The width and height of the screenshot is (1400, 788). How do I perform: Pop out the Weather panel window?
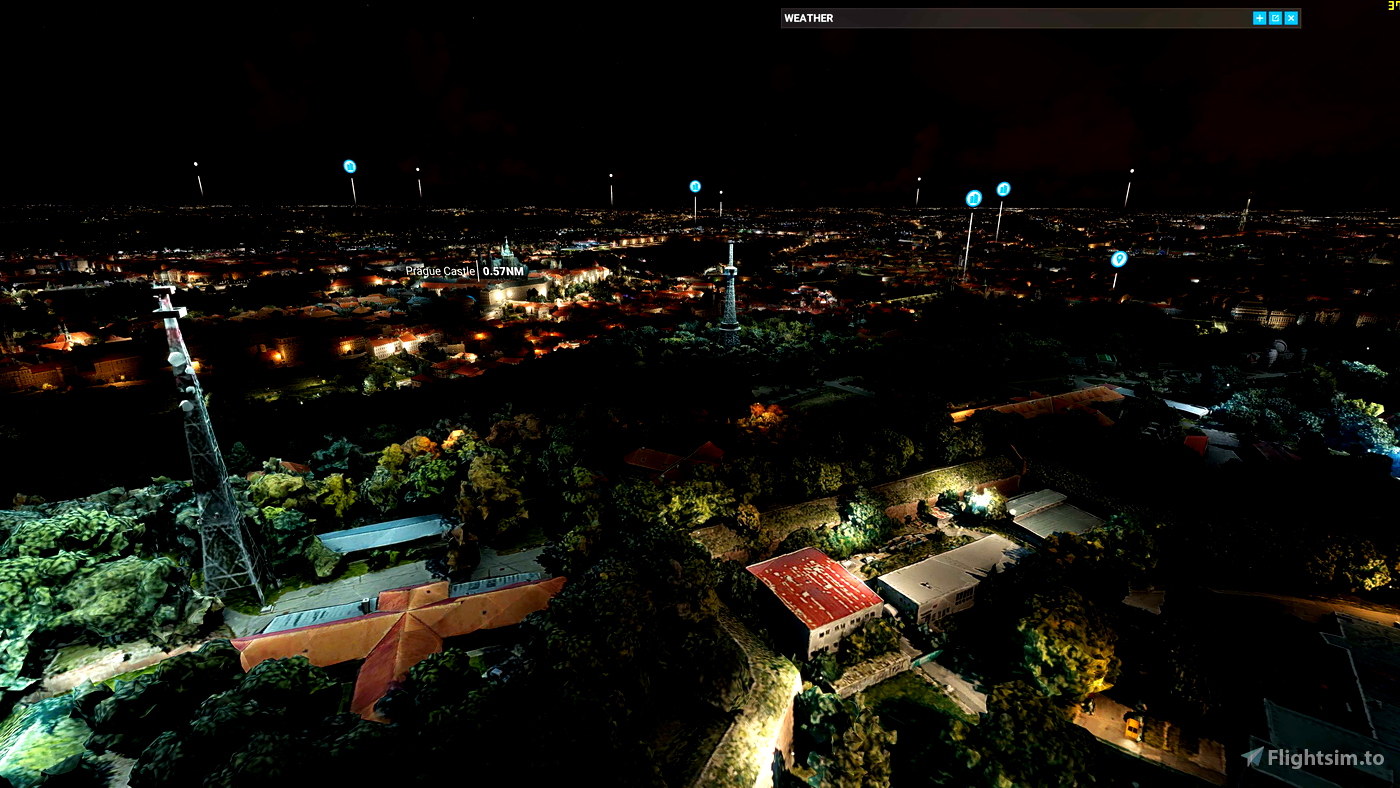(x=1275, y=18)
